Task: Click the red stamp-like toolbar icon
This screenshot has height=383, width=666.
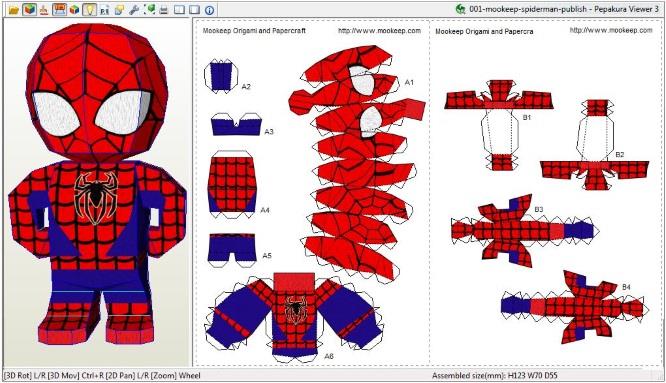Action: click(x=44, y=10)
